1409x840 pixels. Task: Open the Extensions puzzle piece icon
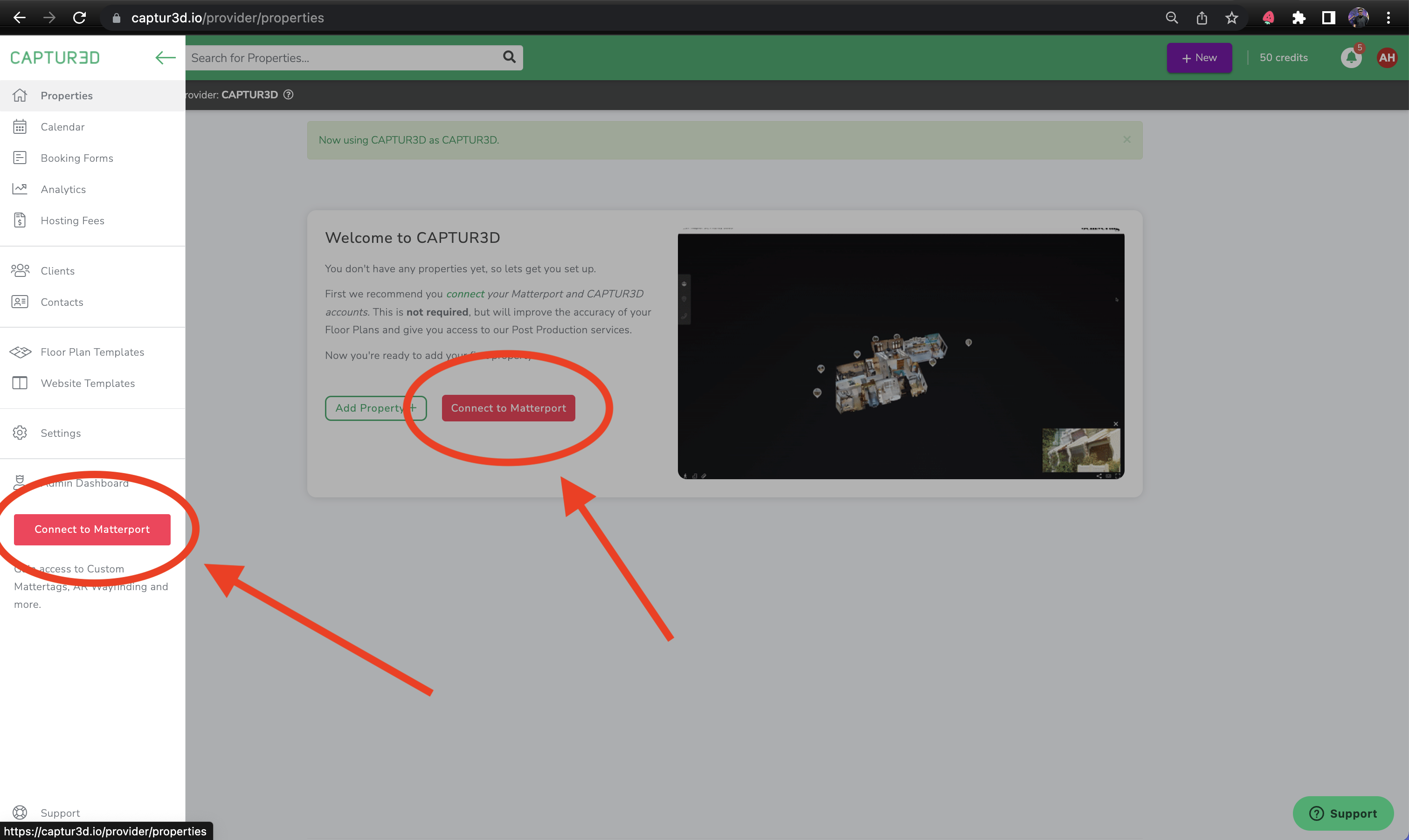pos(1298,18)
